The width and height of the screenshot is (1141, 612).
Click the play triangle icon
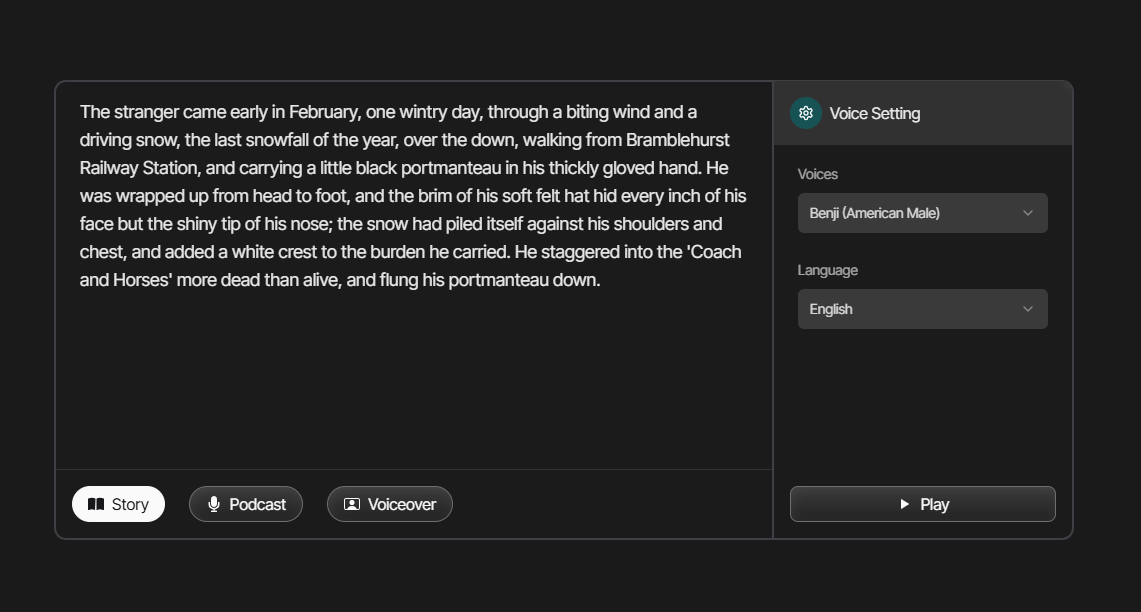coord(904,504)
